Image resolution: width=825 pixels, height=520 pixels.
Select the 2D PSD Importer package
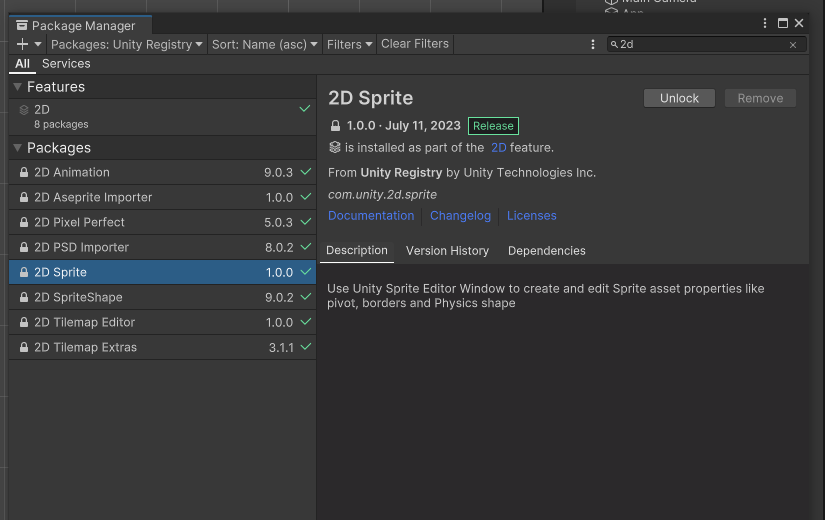[x=163, y=247]
